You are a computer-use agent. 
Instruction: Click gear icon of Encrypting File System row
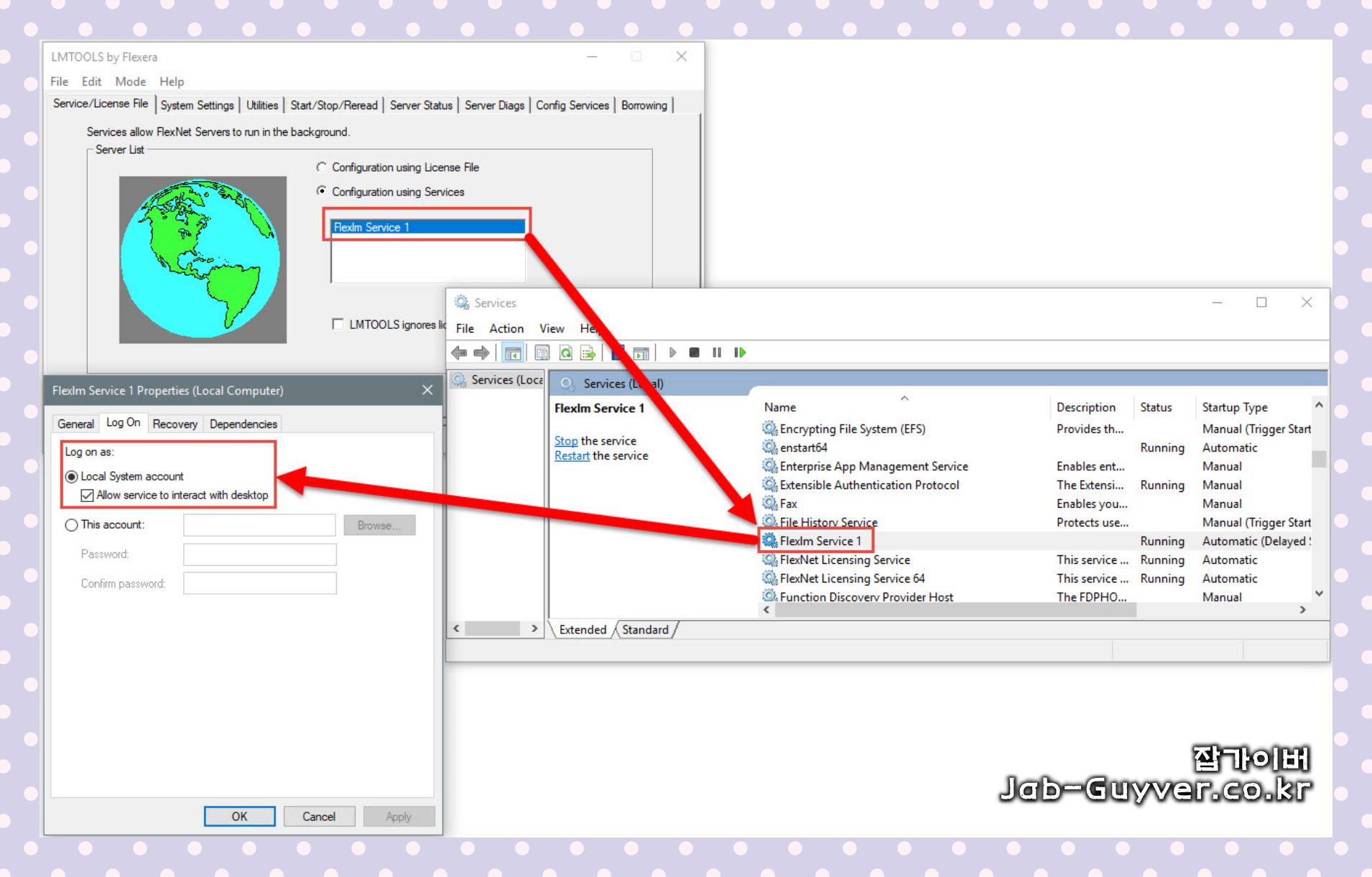pyautogui.click(x=770, y=429)
